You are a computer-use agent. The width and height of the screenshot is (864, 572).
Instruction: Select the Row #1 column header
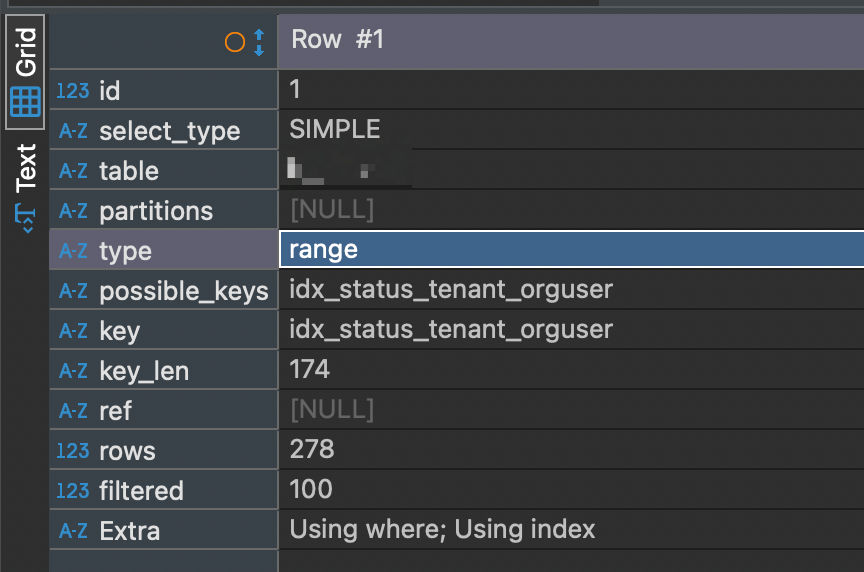(x=571, y=41)
